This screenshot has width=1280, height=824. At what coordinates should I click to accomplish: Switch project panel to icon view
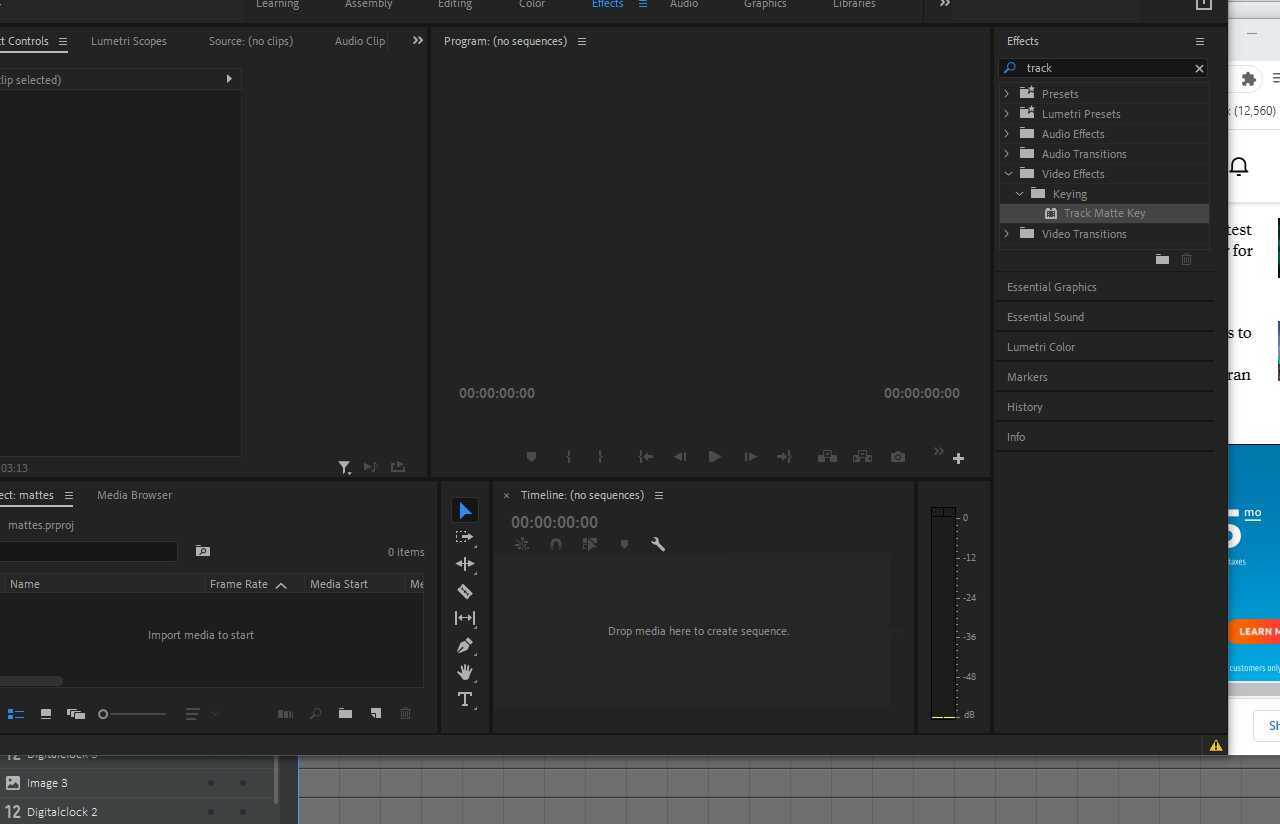(x=46, y=714)
